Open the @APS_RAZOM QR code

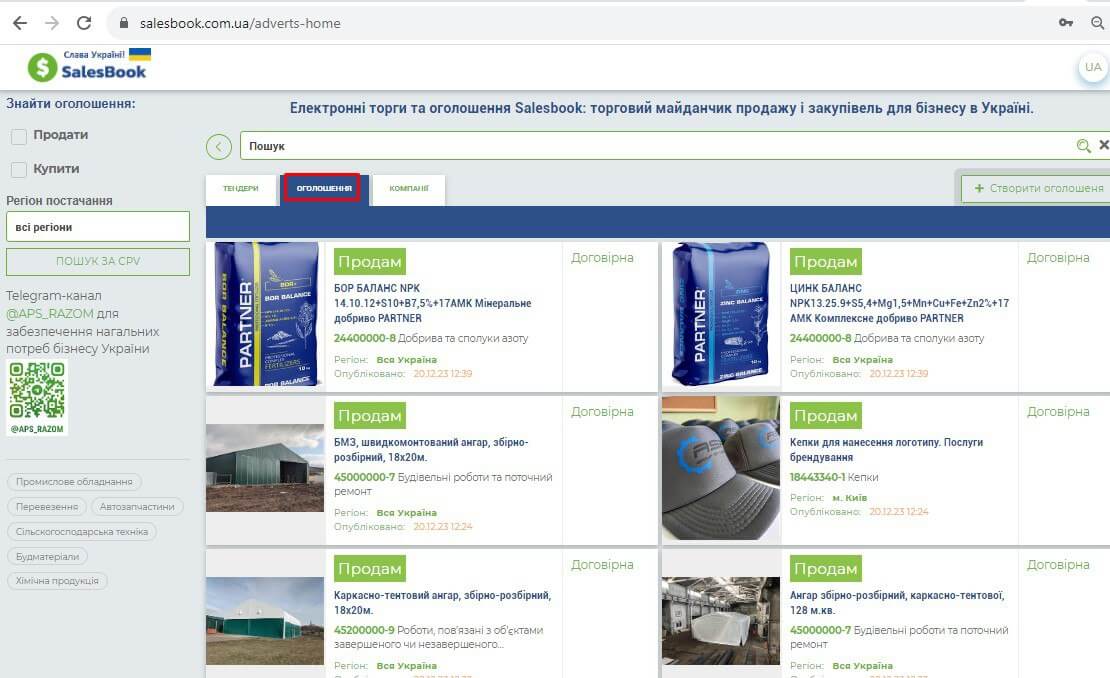[x=37, y=397]
